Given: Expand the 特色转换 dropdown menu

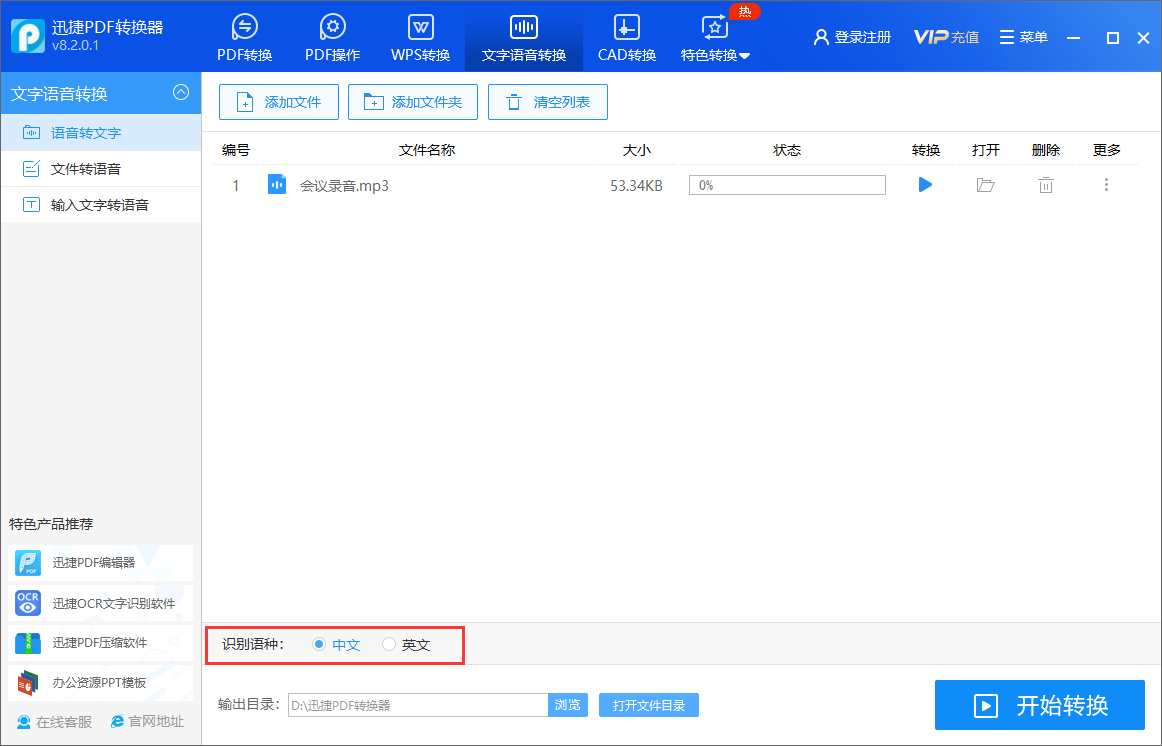Looking at the screenshot, I should click(x=715, y=39).
